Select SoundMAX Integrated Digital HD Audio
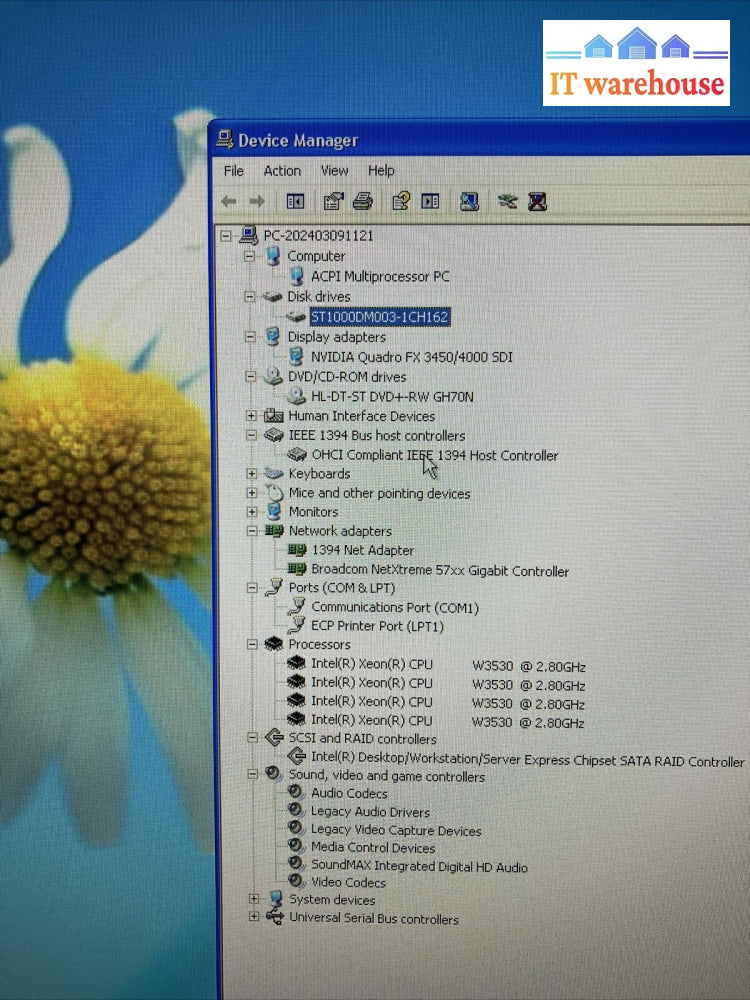 point(419,867)
